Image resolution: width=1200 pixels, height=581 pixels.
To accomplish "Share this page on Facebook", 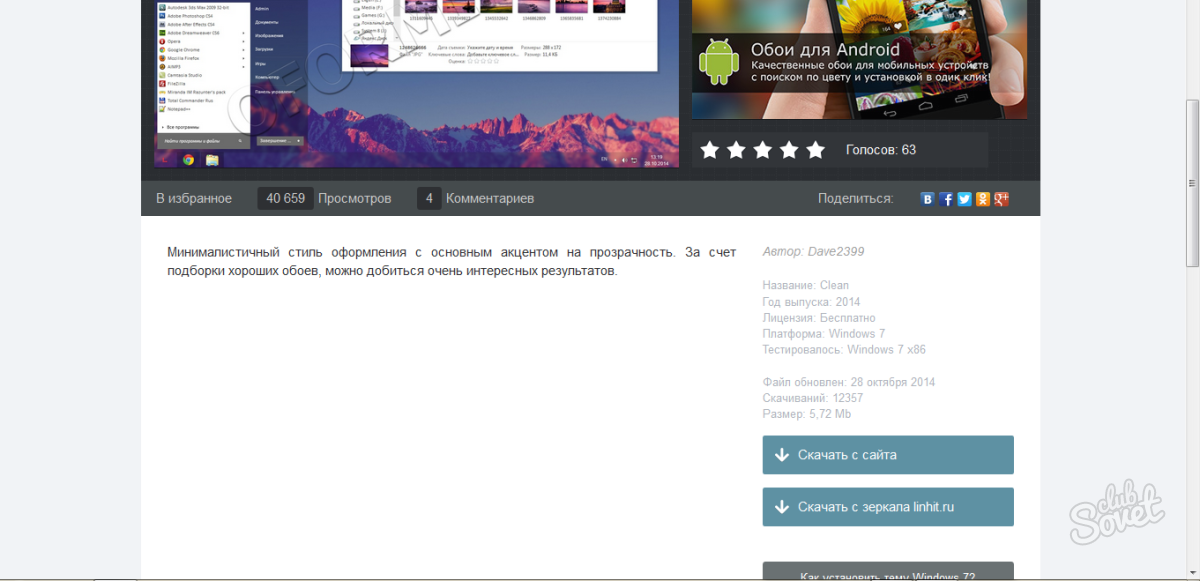I will (x=946, y=199).
